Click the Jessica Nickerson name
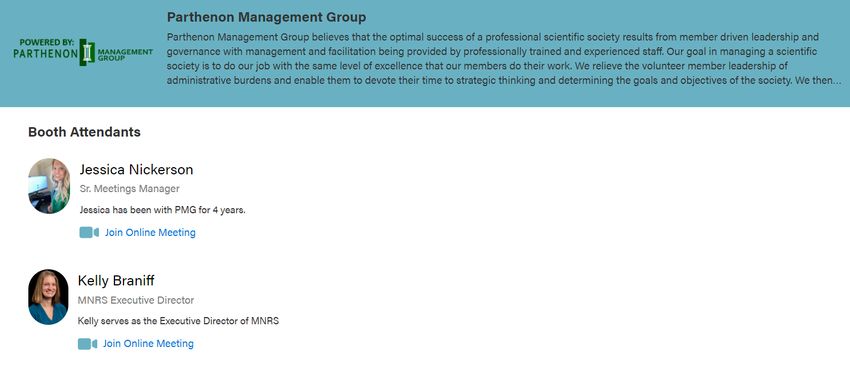Image resolution: width=850 pixels, height=382 pixels. [x=136, y=170]
